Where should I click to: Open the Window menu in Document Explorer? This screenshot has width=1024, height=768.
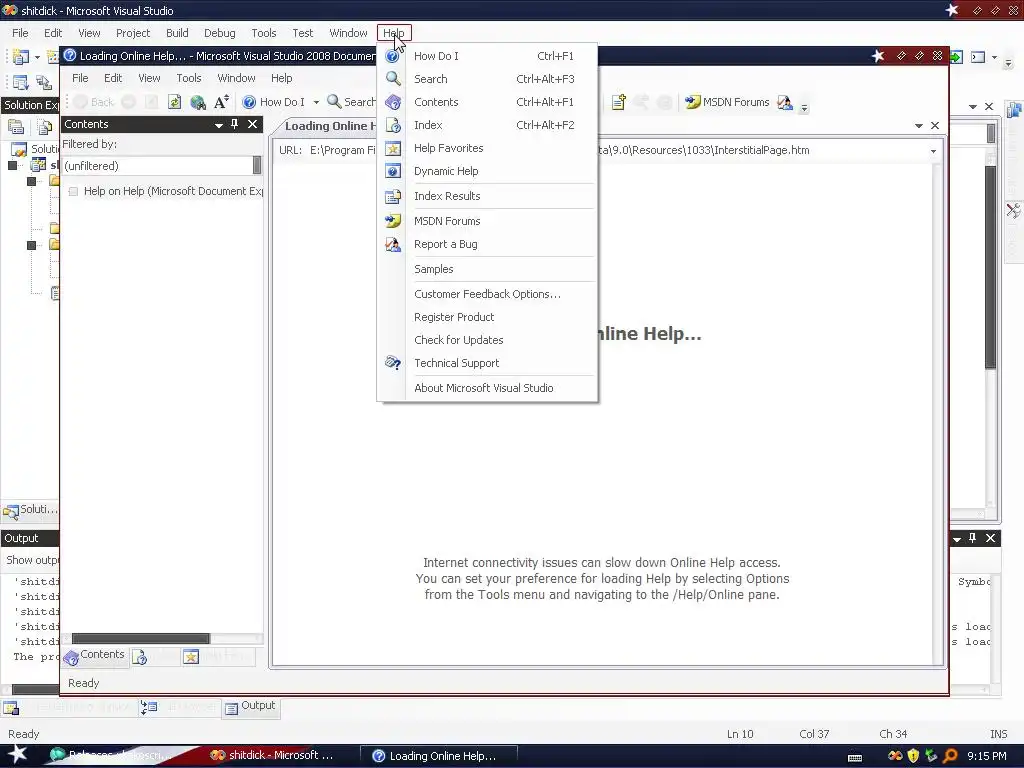[236, 78]
